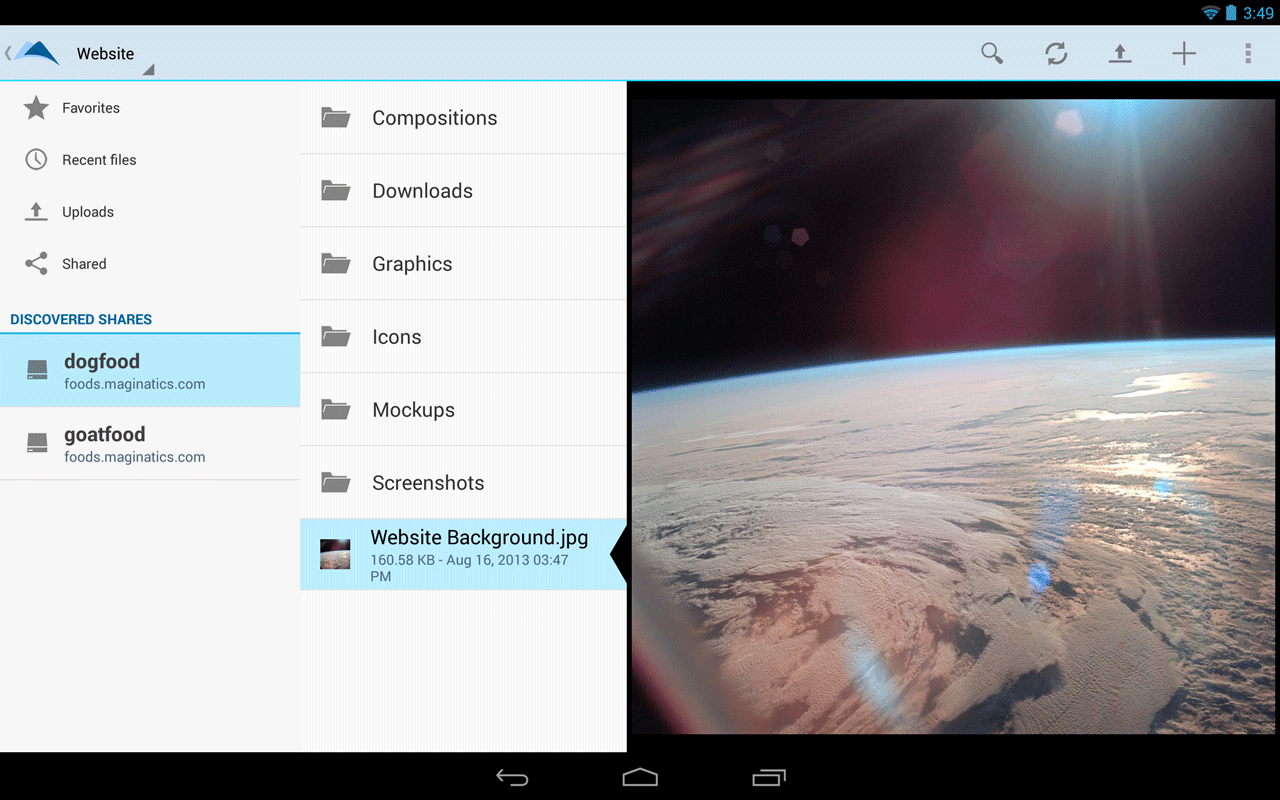Screen dimensions: 1280x800
Task: Tap the Home navigation button
Action: (x=640, y=777)
